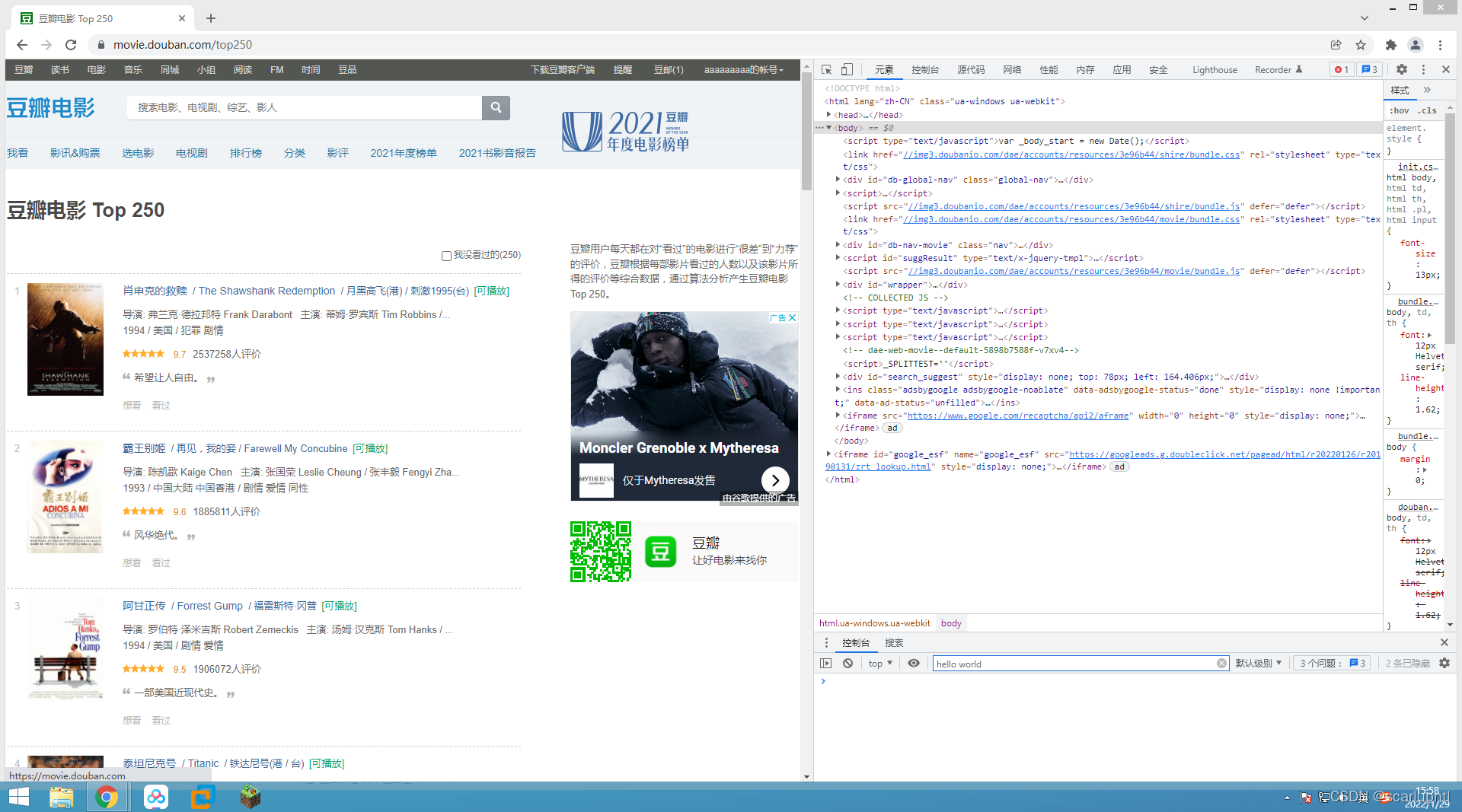1462x812 pixels.
Task: Focus the Douban movie search box
Action: tap(305, 107)
